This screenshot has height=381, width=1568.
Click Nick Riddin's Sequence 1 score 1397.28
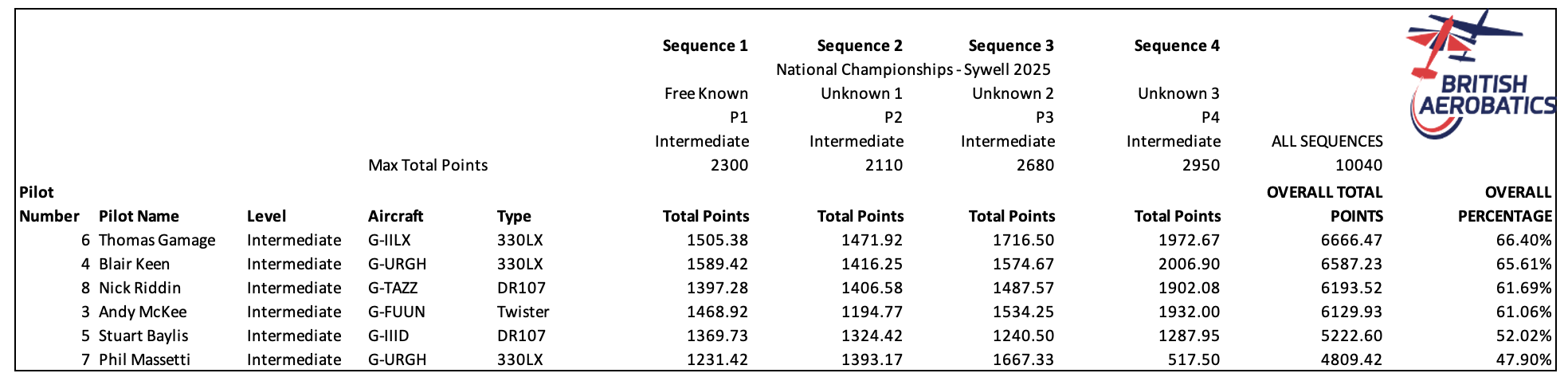pyautogui.click(x=717, y=288)
